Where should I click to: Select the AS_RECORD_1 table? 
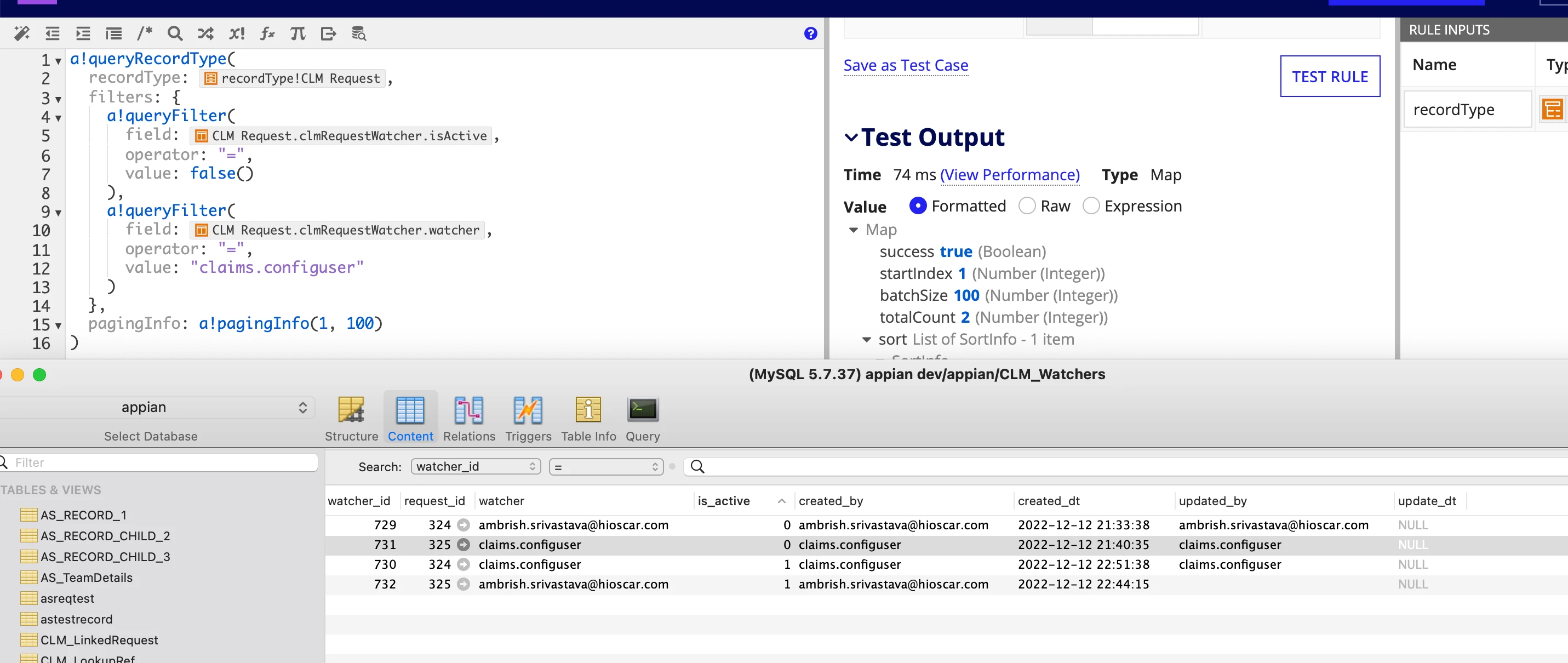[83, 515]
